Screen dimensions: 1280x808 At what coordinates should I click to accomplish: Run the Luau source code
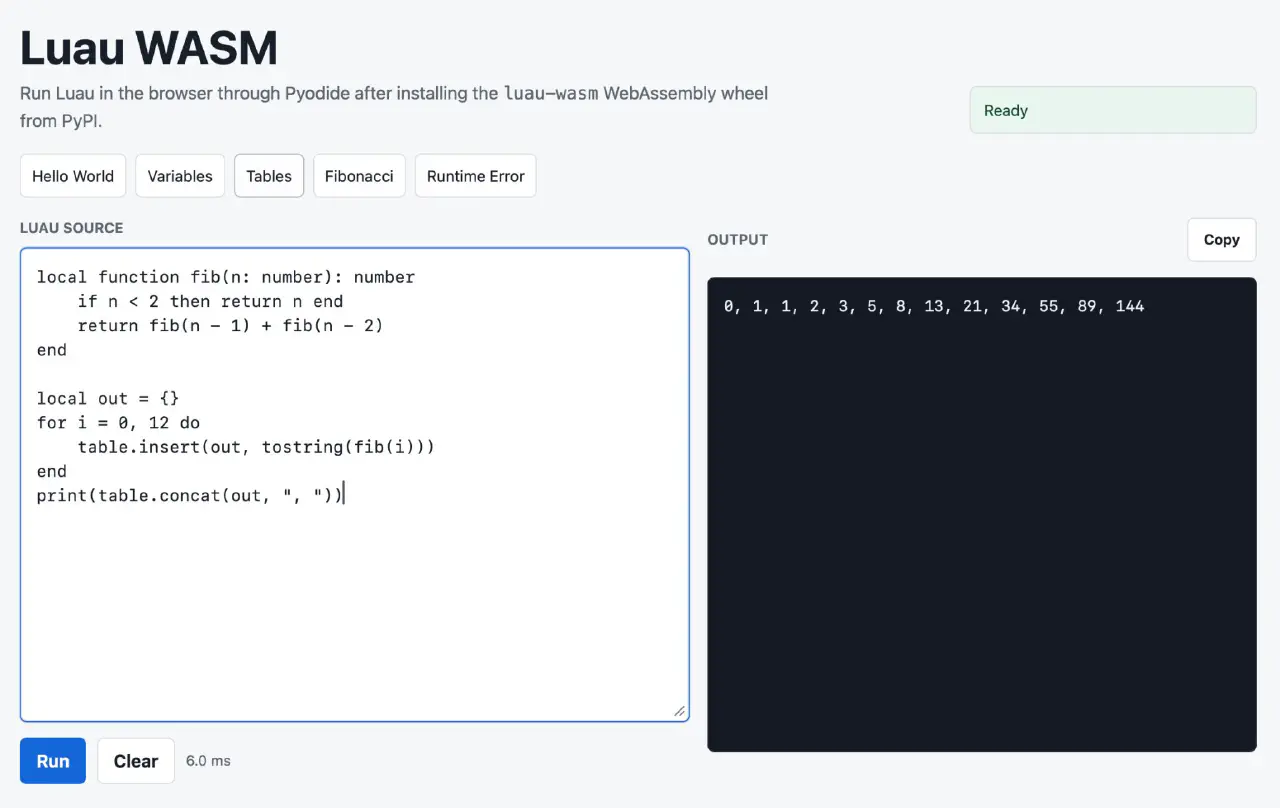(53, 761)
